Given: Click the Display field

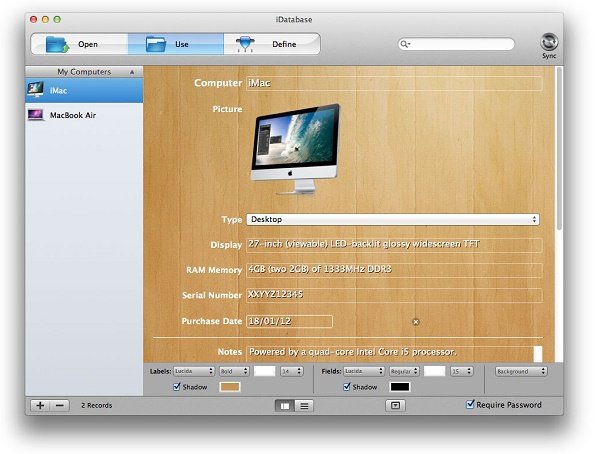Looking at the screenshot, I should click(x=394, y=245).
